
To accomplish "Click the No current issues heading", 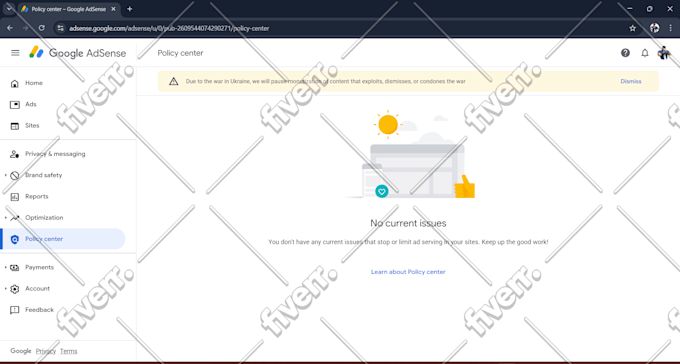I will (408, 223).
